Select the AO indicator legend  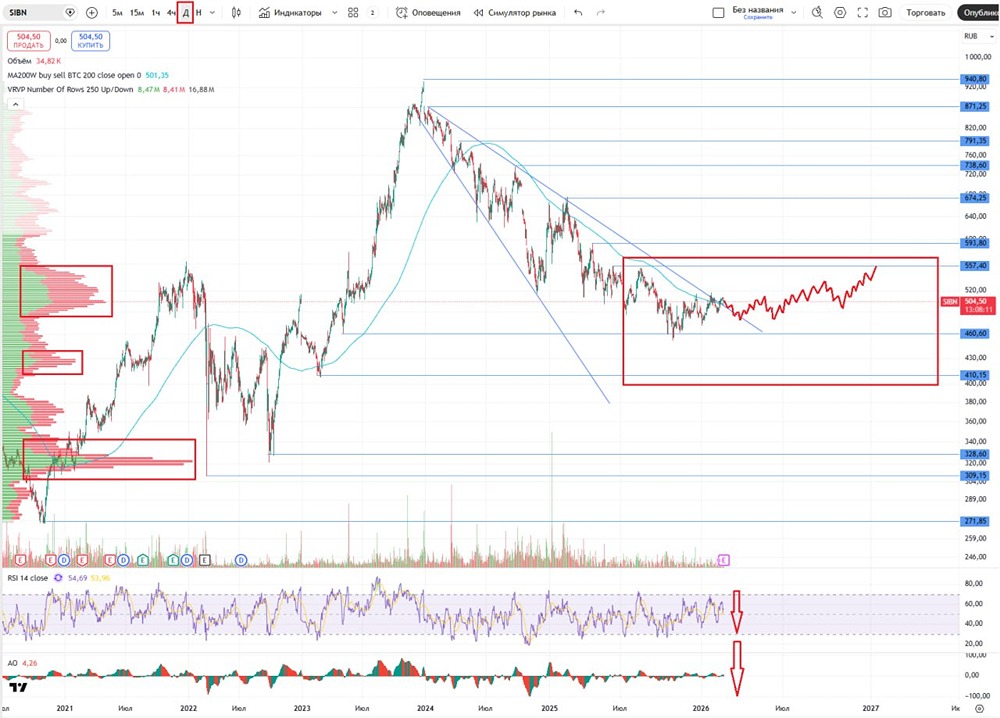tap(12, 663)
